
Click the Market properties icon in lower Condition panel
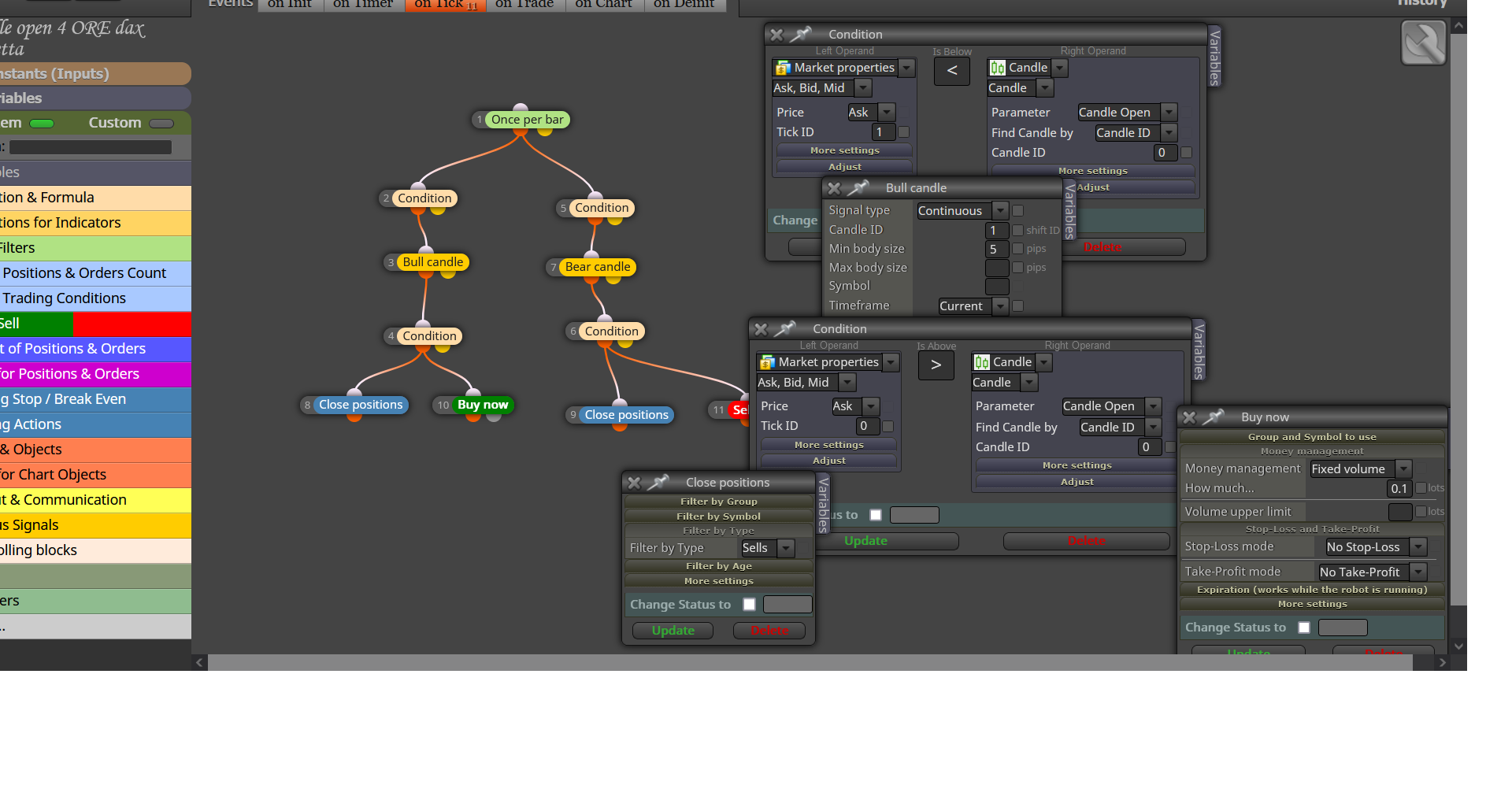(x=767, y=362)
